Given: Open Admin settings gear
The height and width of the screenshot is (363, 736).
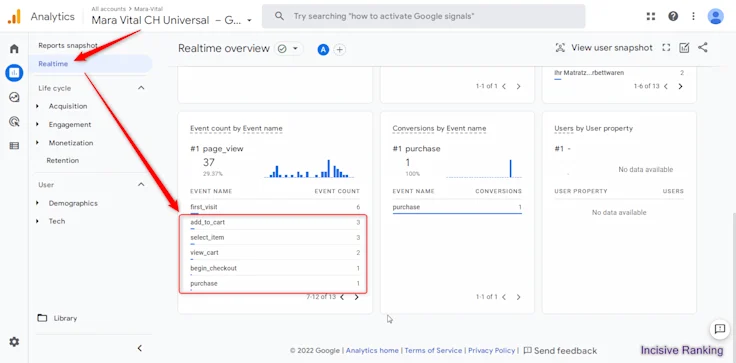Looking at the screenshot, I should pos(14,342).
